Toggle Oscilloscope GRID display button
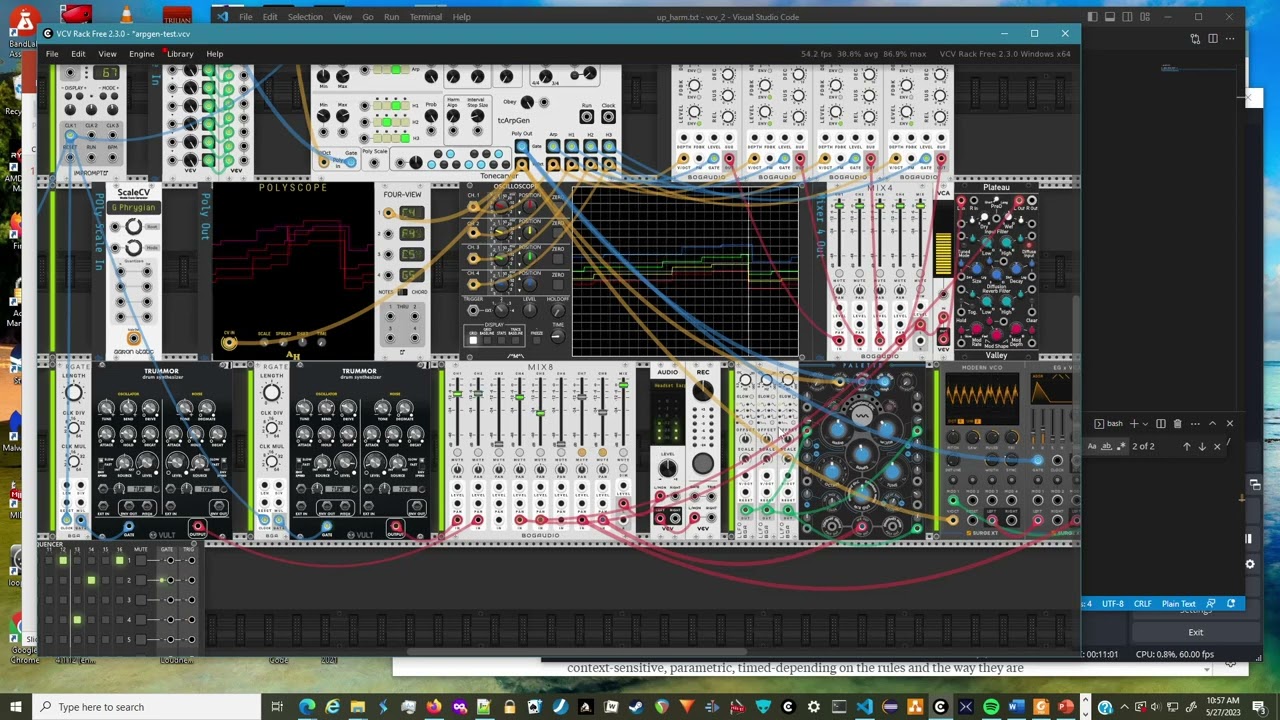The image size is (1280, 720). 473,340
